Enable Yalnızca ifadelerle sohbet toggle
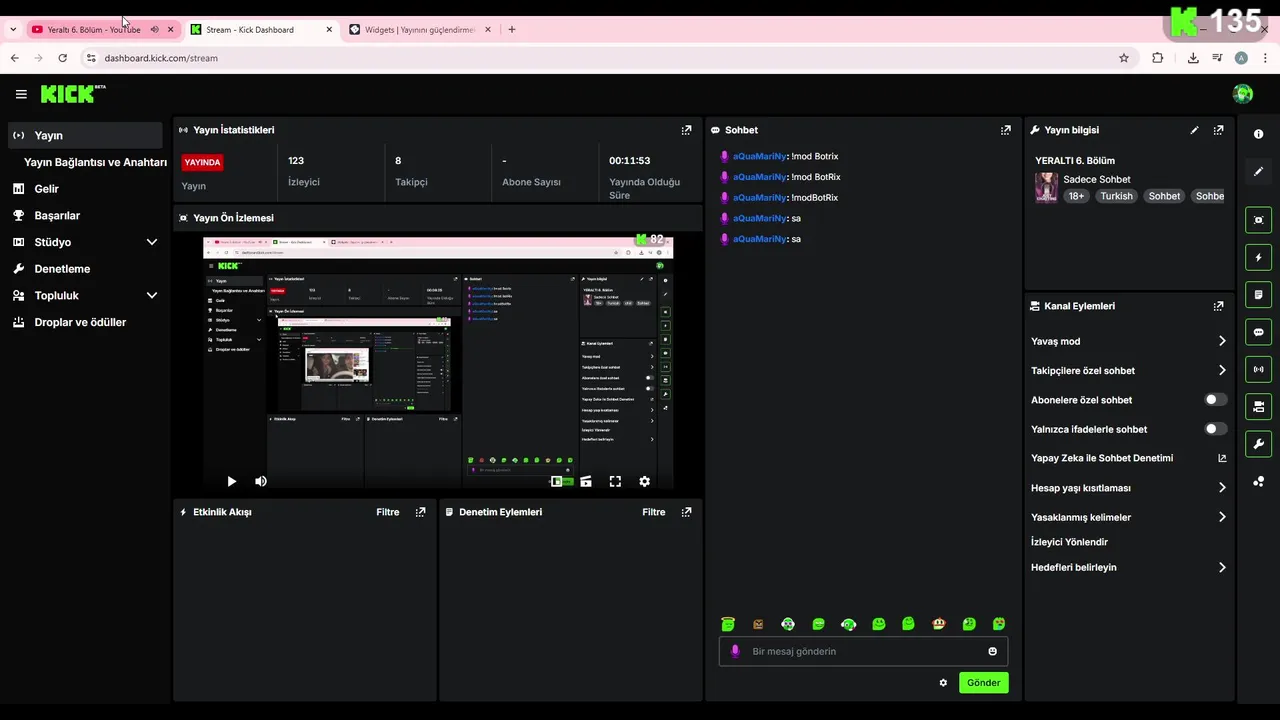1280x720 pixels. click(1215, 429)
